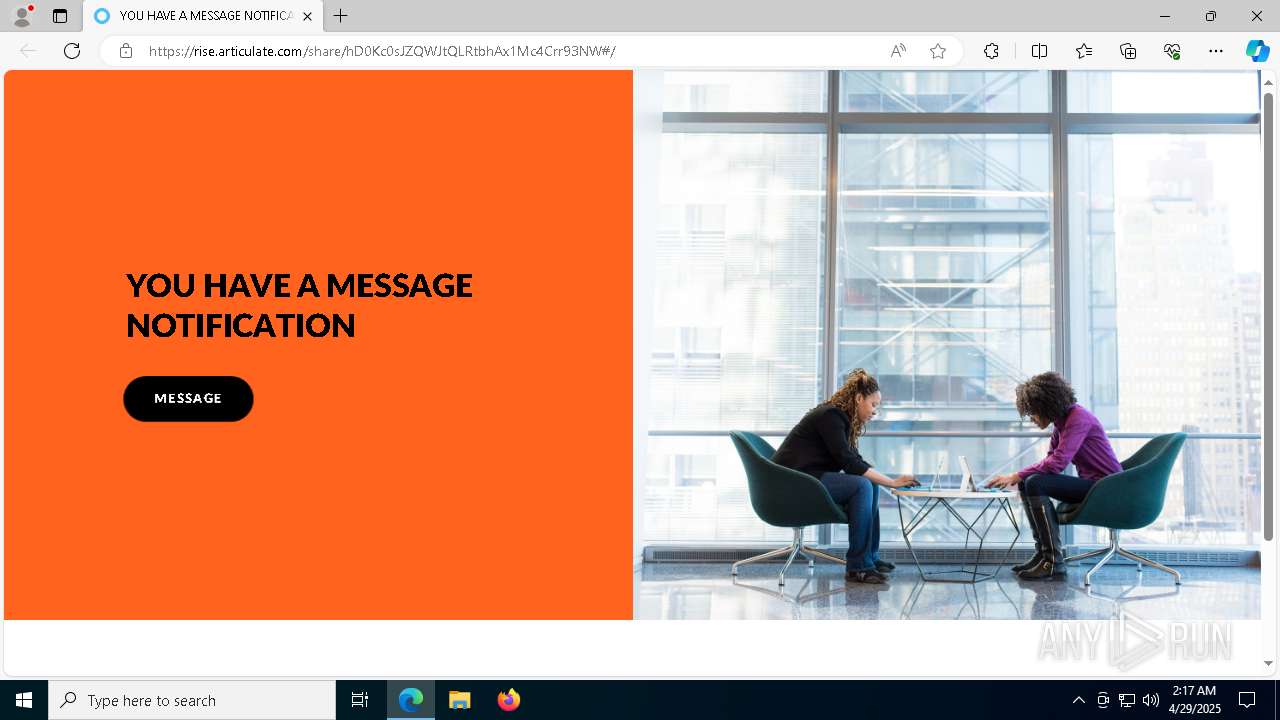
Task: Open the Copilot sidebar icon
Action: tap(1257, 51)
